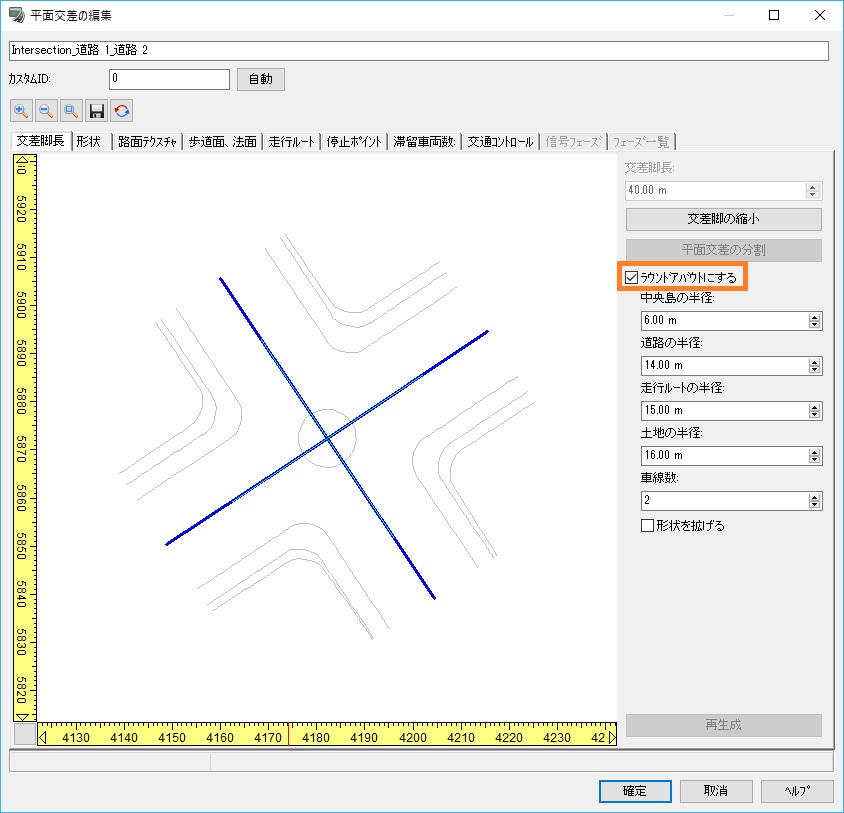
Task: Click the zoom in magnifier icon
Action: point(21,111)
